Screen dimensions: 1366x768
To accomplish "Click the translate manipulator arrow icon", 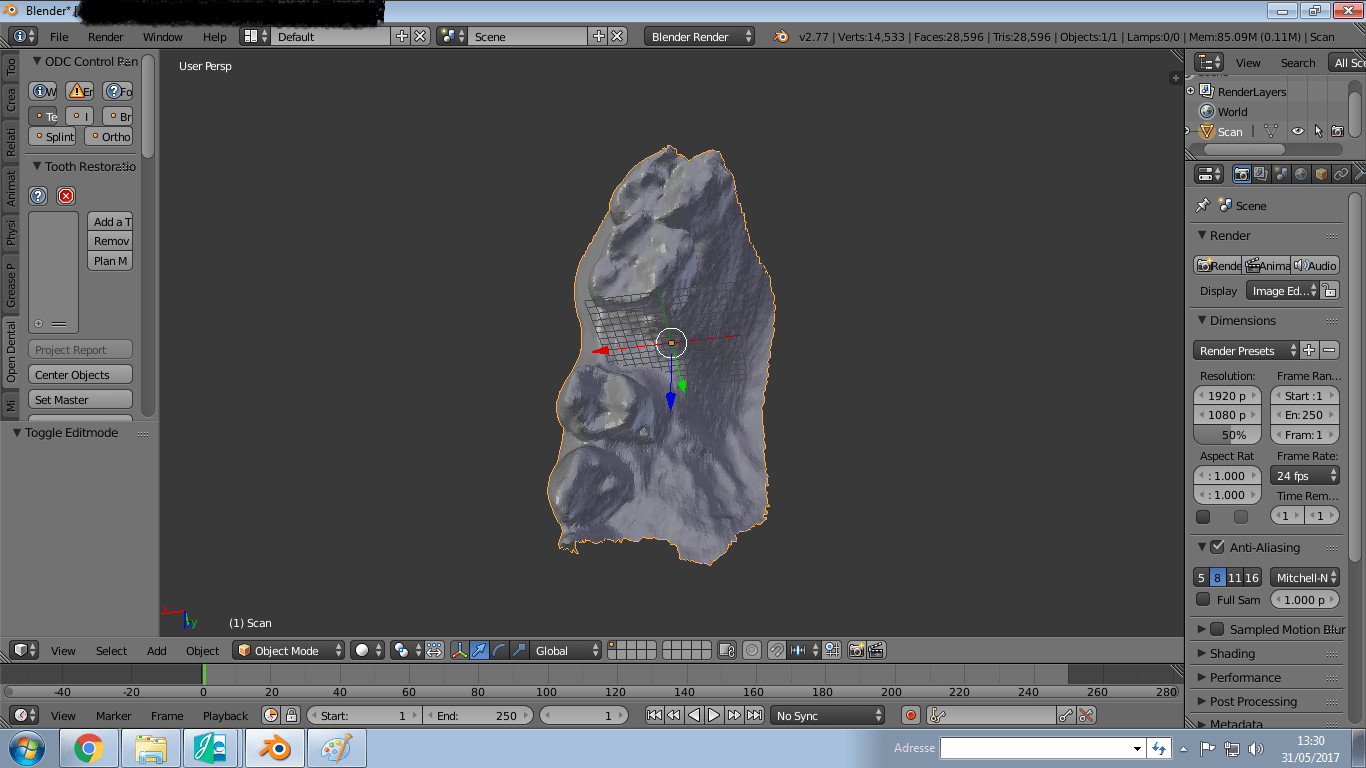I will pyautogui.click(x=479, y=650).
